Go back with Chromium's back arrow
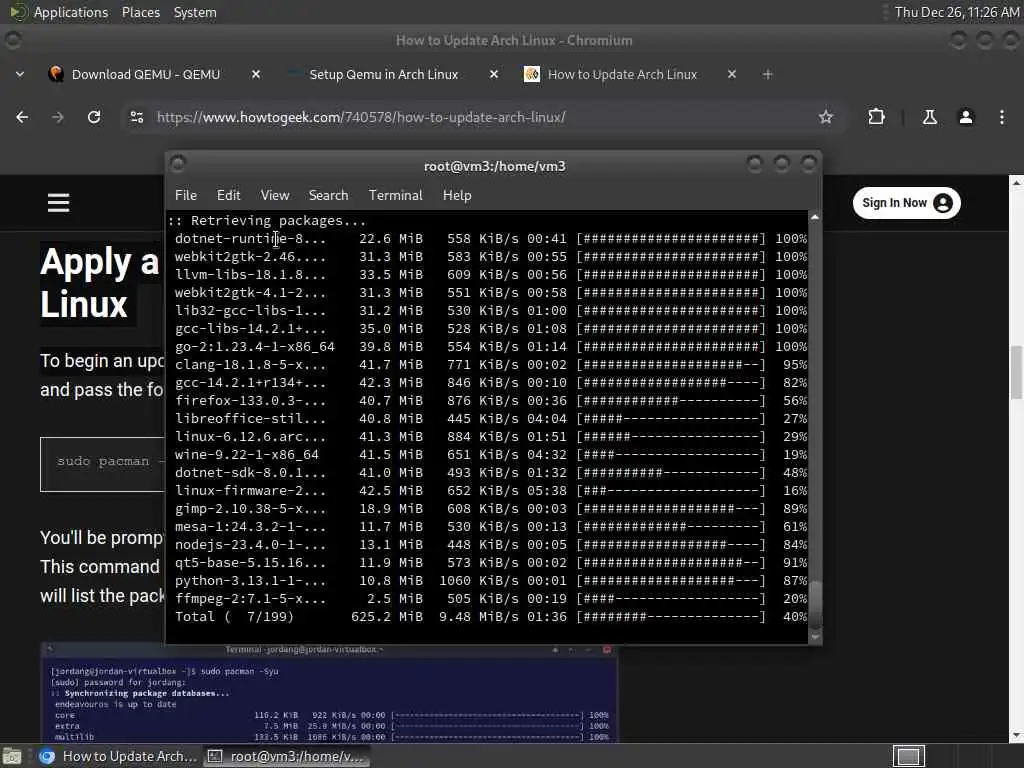Image resolution: width=1024 pixels, height=768 pixels. pyautogui.click(x=22, y=117)
